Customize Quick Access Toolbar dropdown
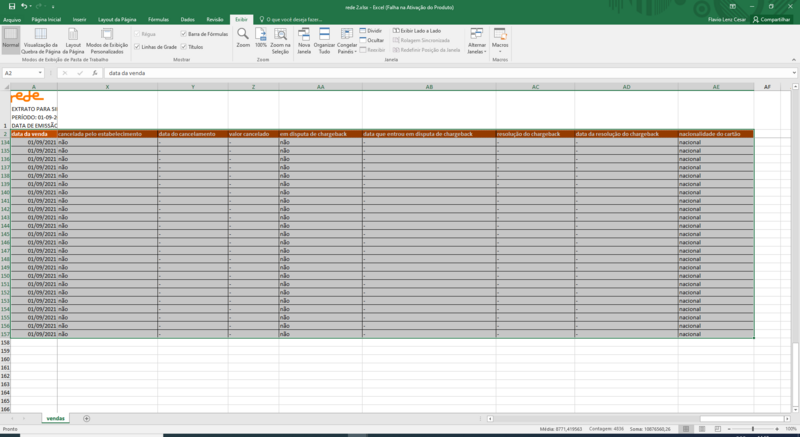Viewport: 800px width, 437px height. click(53, 7)
